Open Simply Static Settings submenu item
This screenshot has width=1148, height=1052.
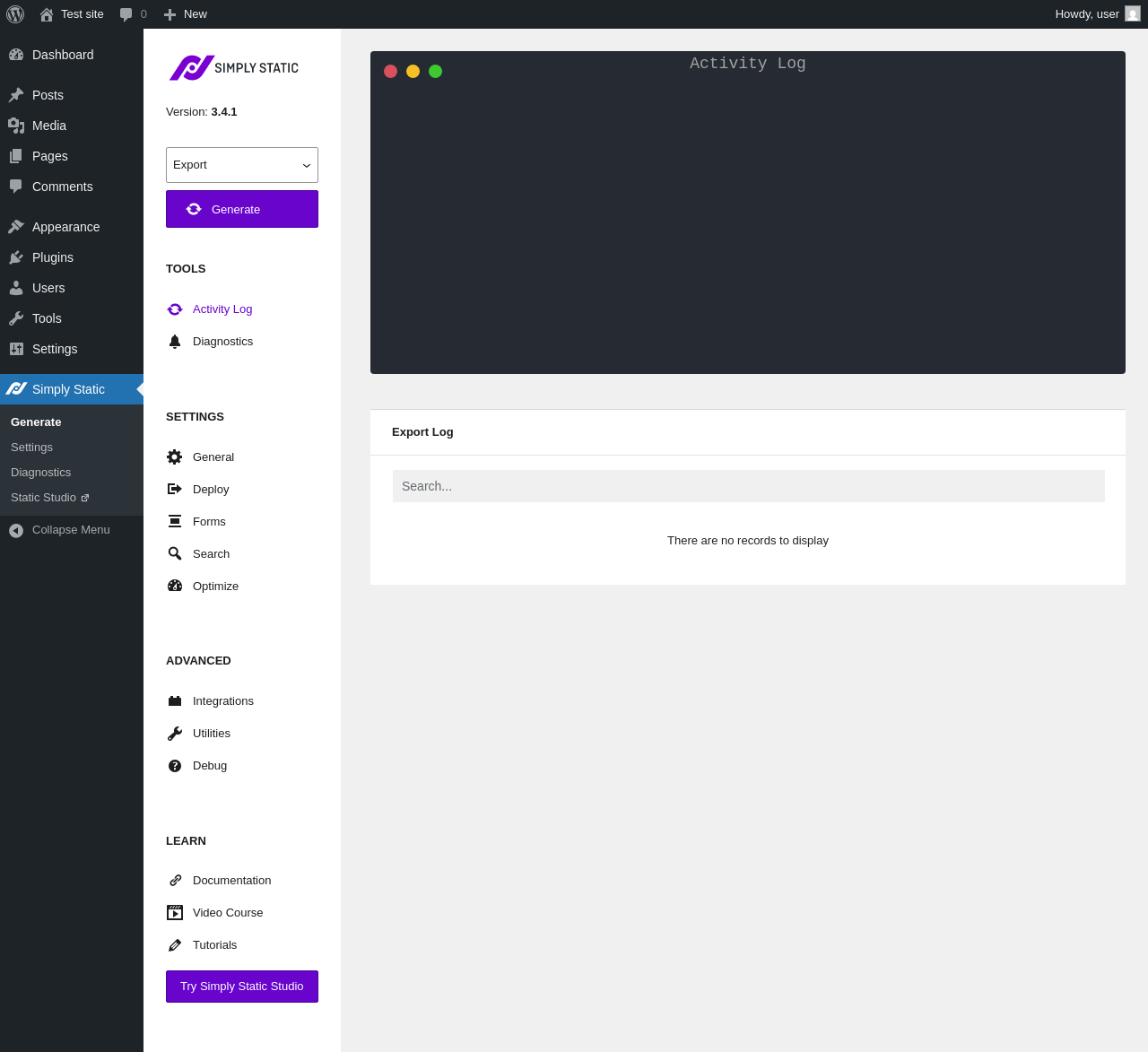31,448
